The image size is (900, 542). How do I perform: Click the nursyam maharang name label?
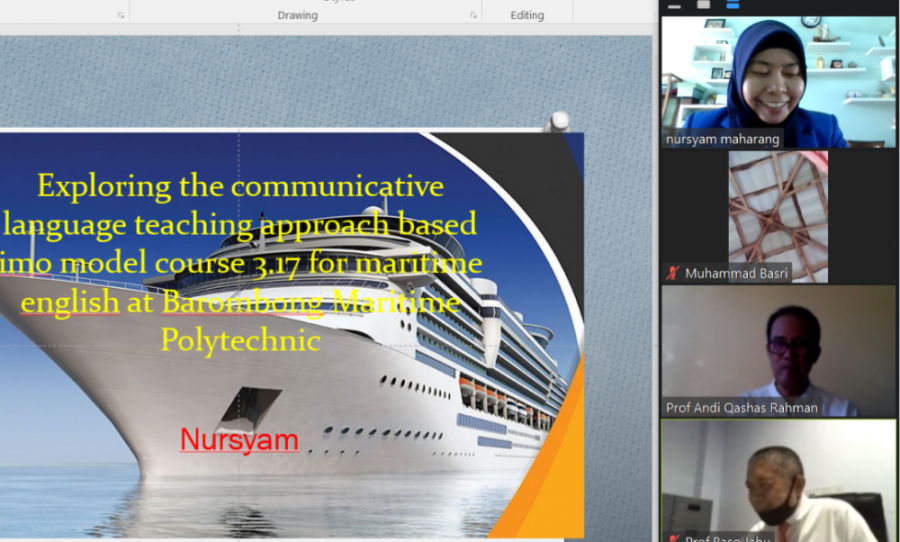tap(722, 140)
